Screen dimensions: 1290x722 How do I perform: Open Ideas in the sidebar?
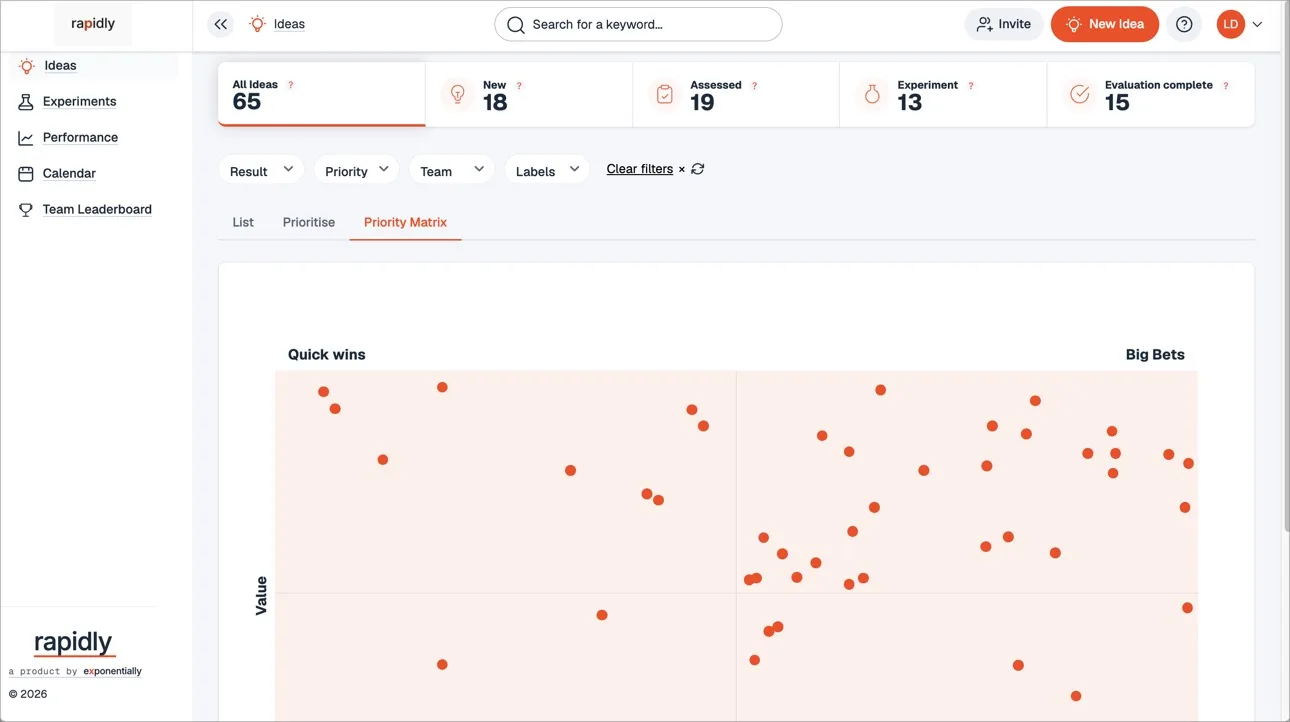(x=60, y=66)
